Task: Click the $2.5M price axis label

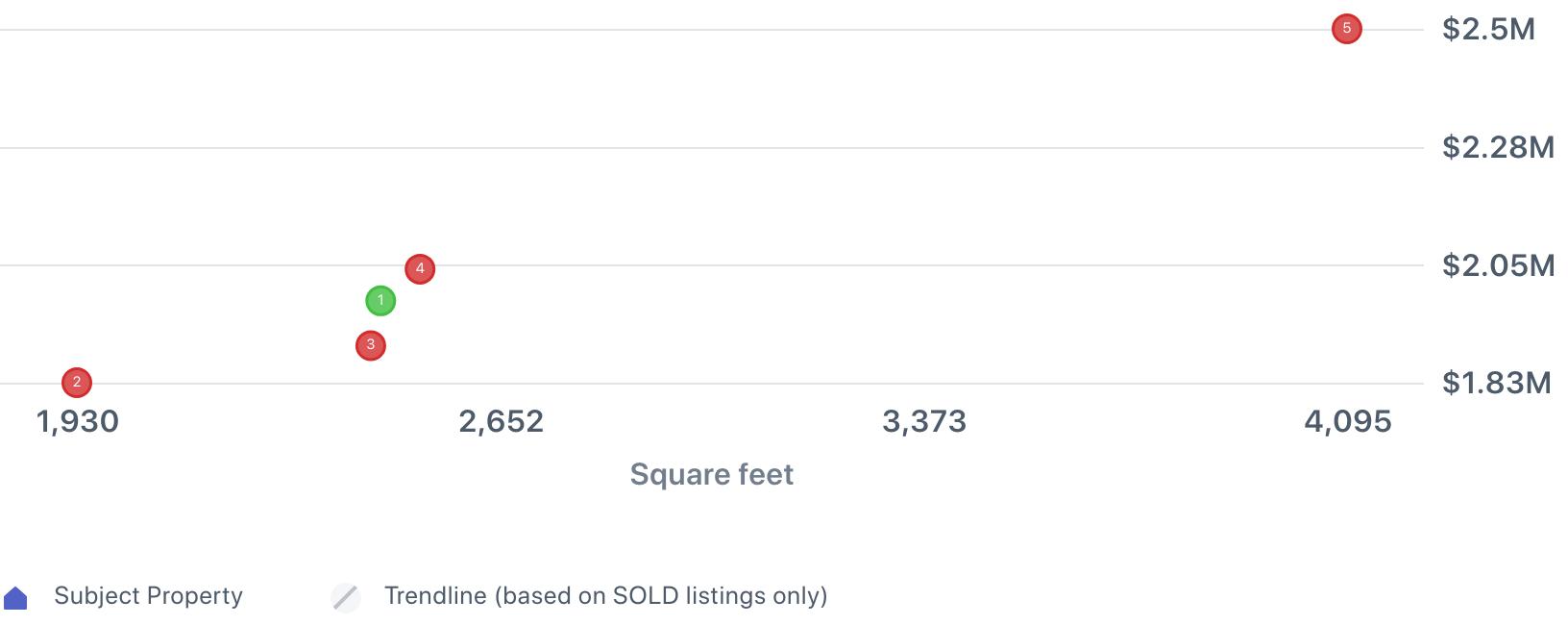Action: point(1488,30)
